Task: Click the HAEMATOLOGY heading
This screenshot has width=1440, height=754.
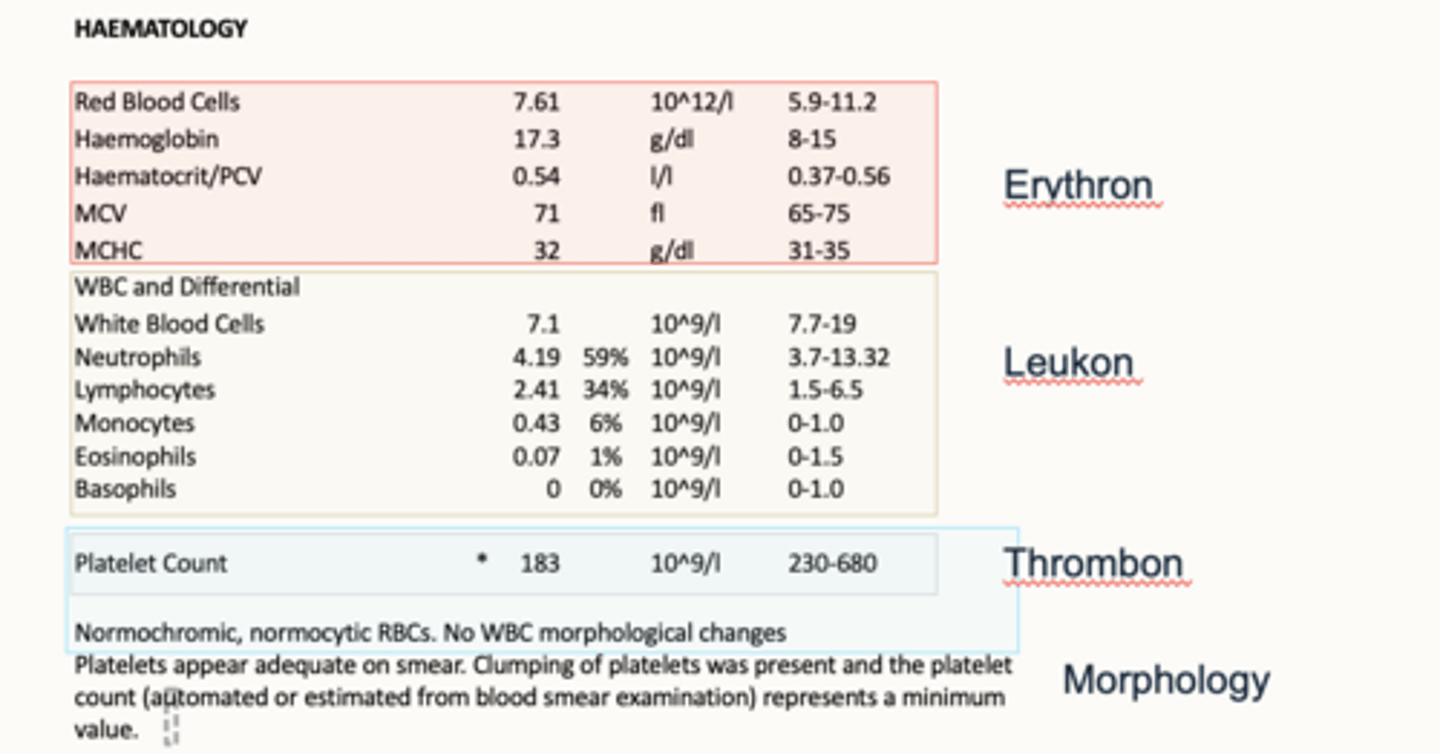Action: (x=160, y=29)
